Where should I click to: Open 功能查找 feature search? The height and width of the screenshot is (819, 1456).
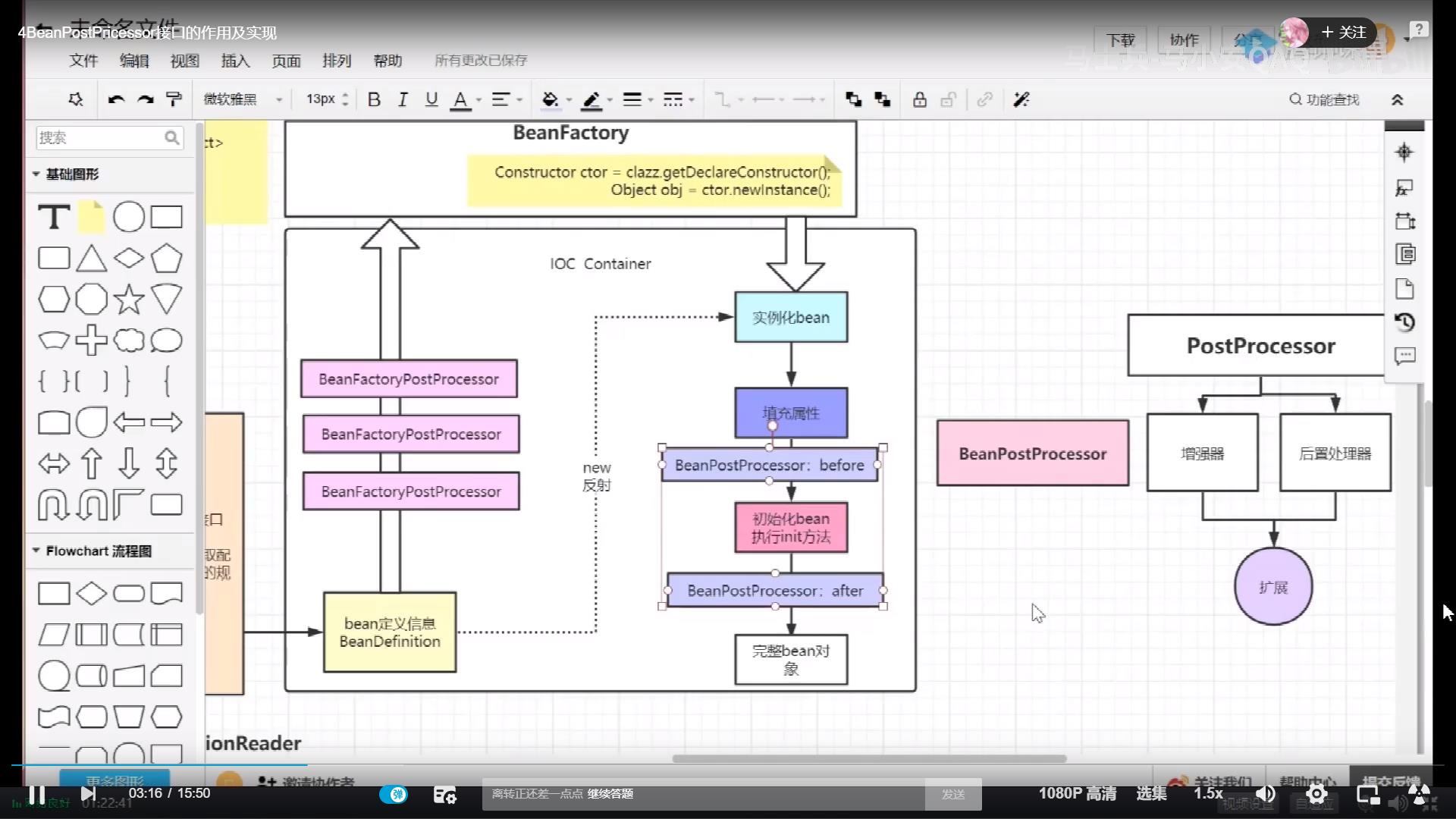tap(1324, 99)
